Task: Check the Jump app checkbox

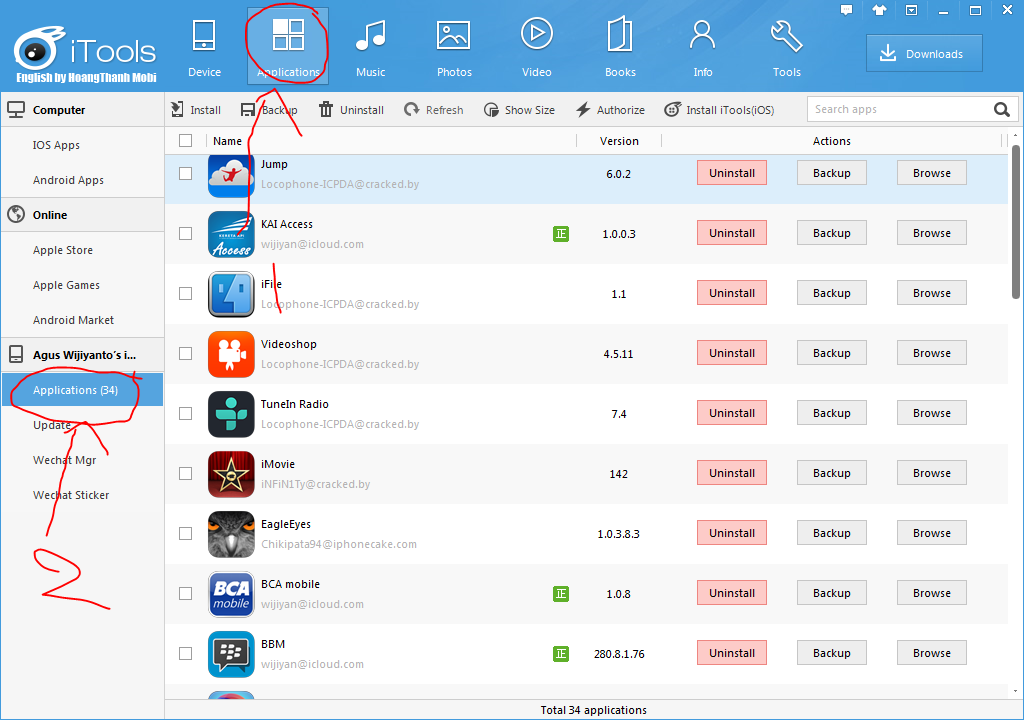Action: click(185, 173)
